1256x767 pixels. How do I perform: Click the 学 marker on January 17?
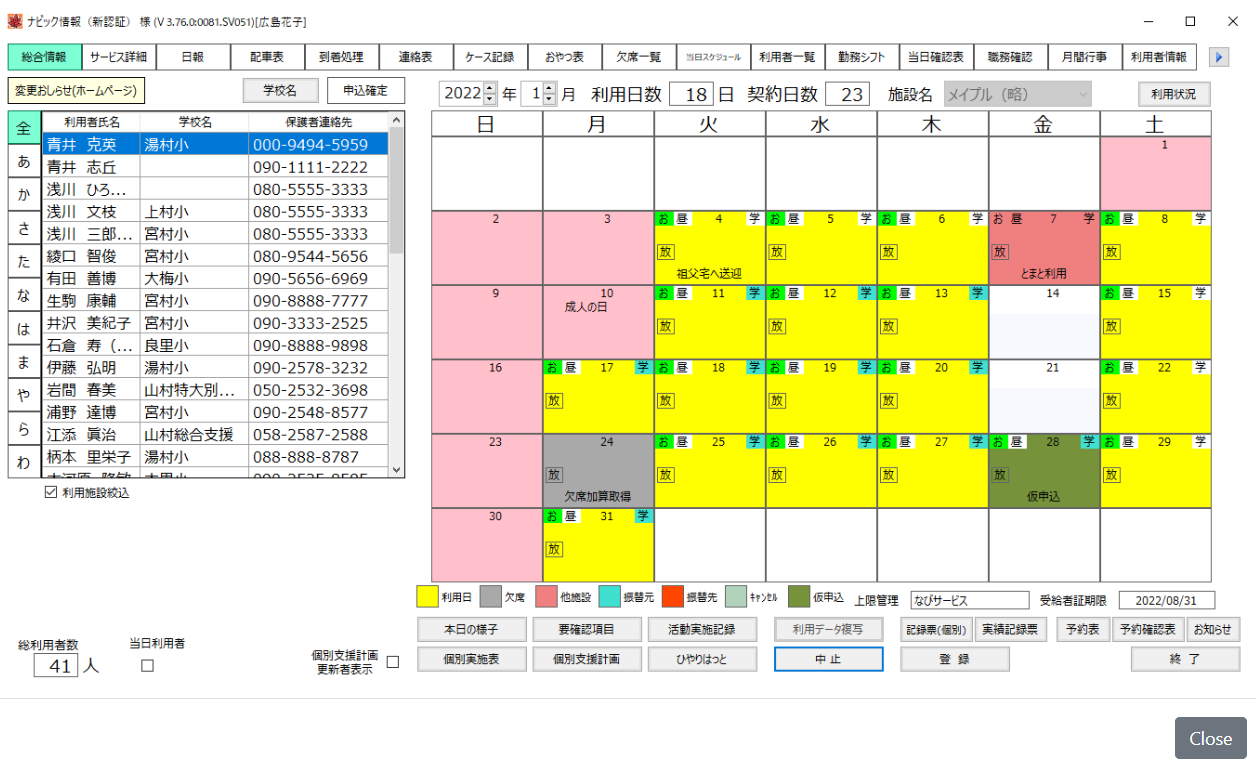point(642,367)
